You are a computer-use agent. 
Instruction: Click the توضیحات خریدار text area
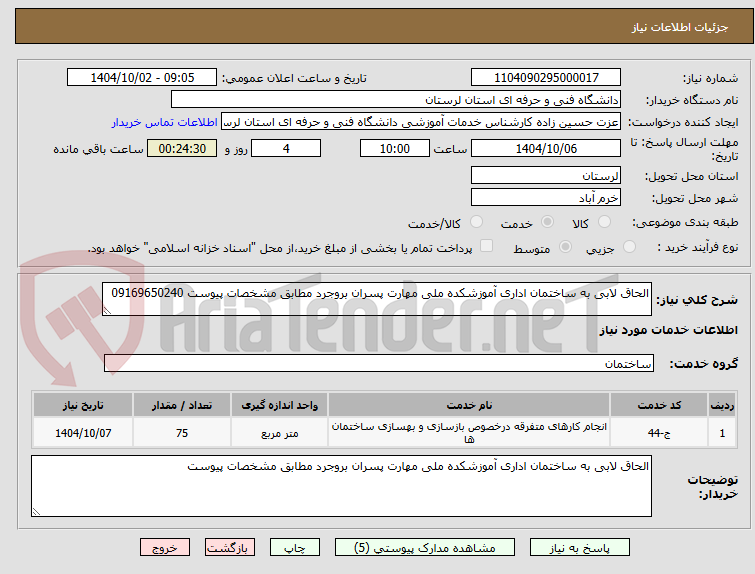coord(341,486)
